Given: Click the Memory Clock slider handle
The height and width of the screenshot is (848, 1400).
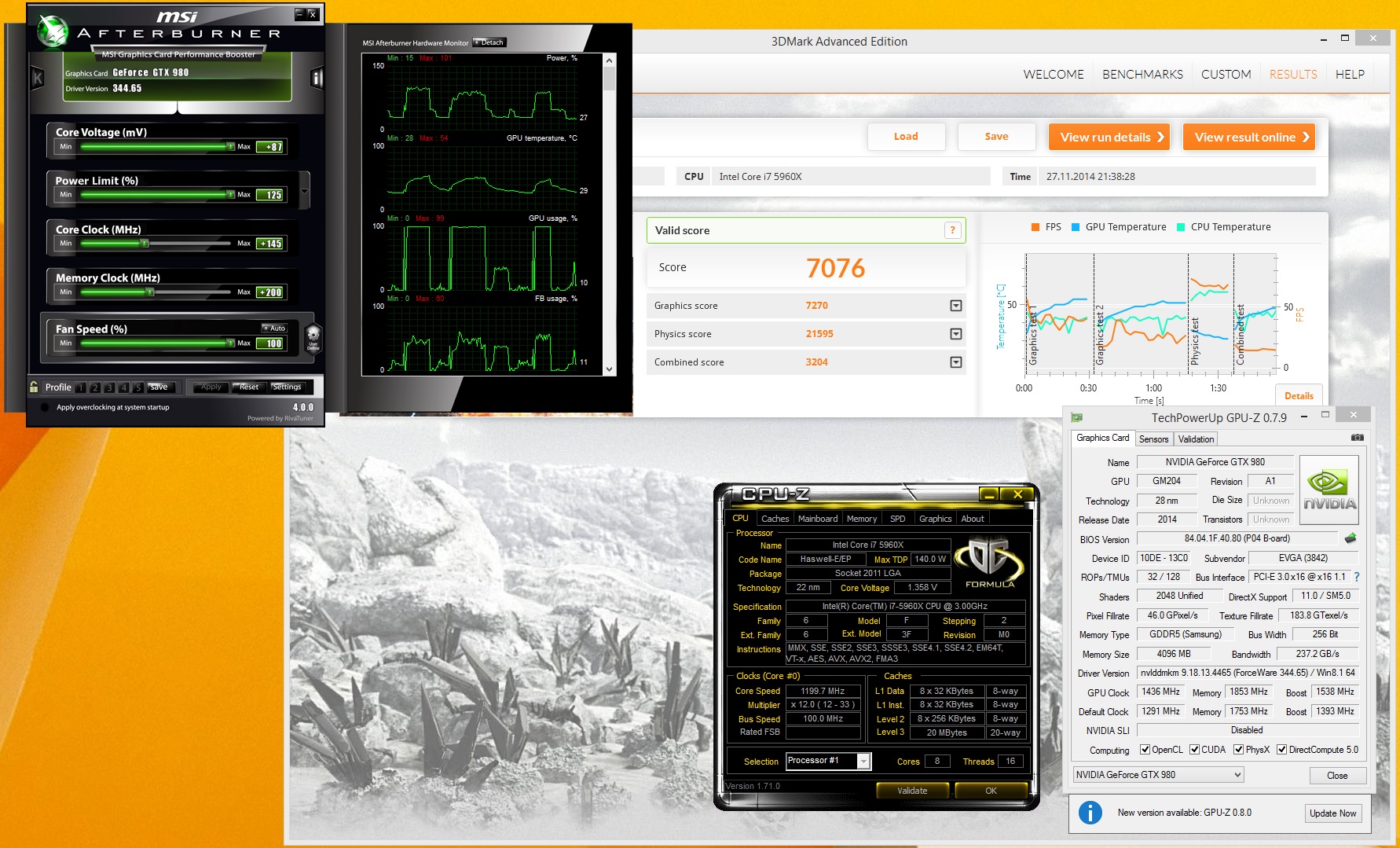Looking at the screenshot, I should [149, 292].
